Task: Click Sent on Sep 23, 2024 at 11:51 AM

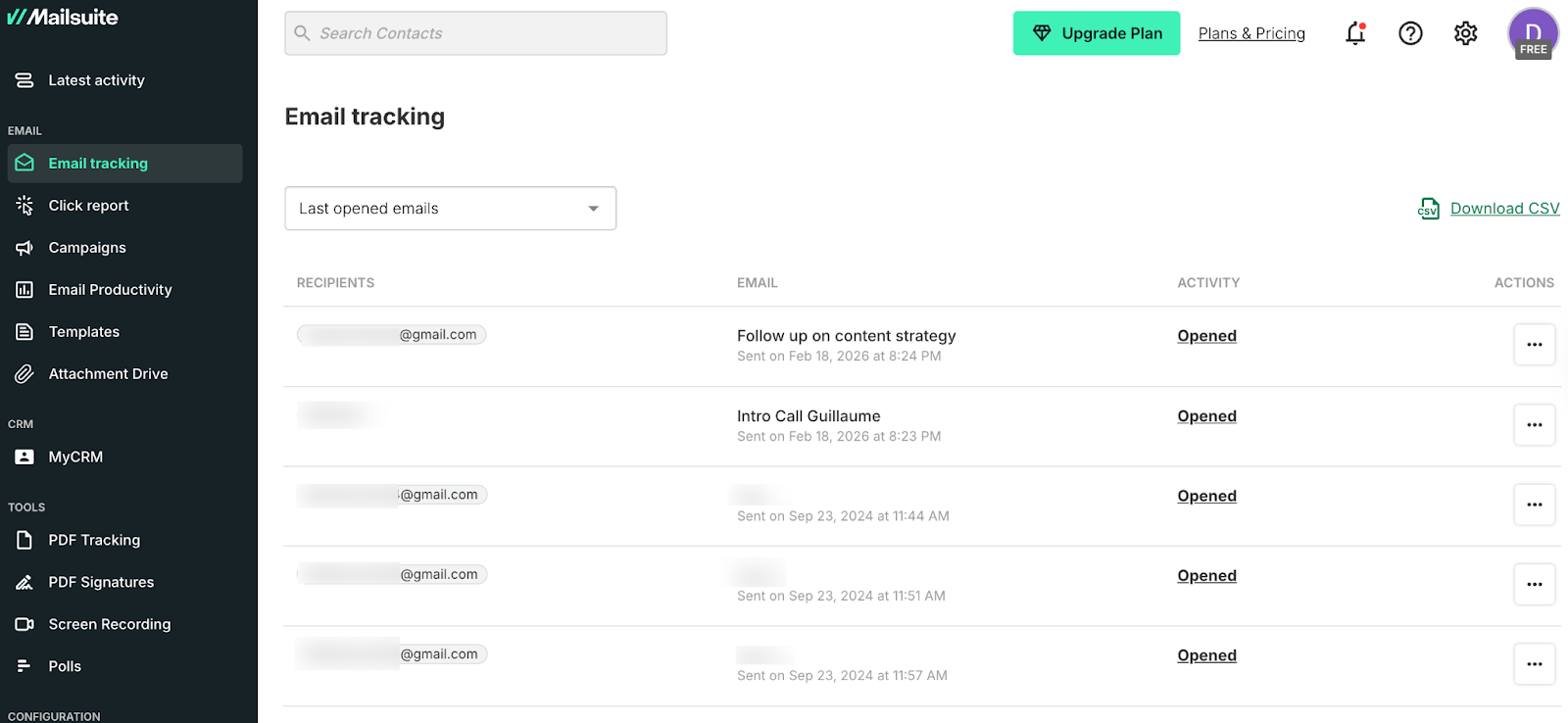Action: coord(841,596)
